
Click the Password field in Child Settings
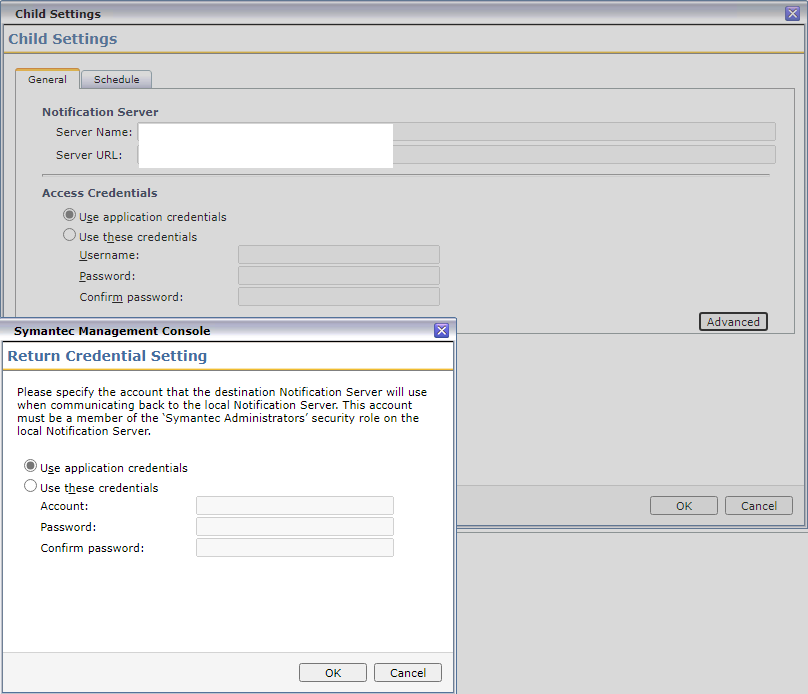tap(339, 276)
